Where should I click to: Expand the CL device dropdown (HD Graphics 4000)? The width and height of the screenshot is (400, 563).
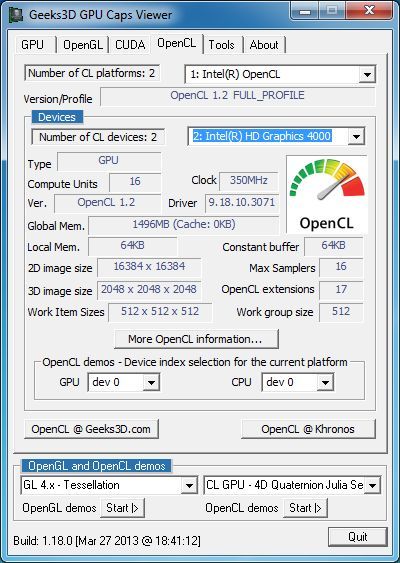[x=356, y=136]
